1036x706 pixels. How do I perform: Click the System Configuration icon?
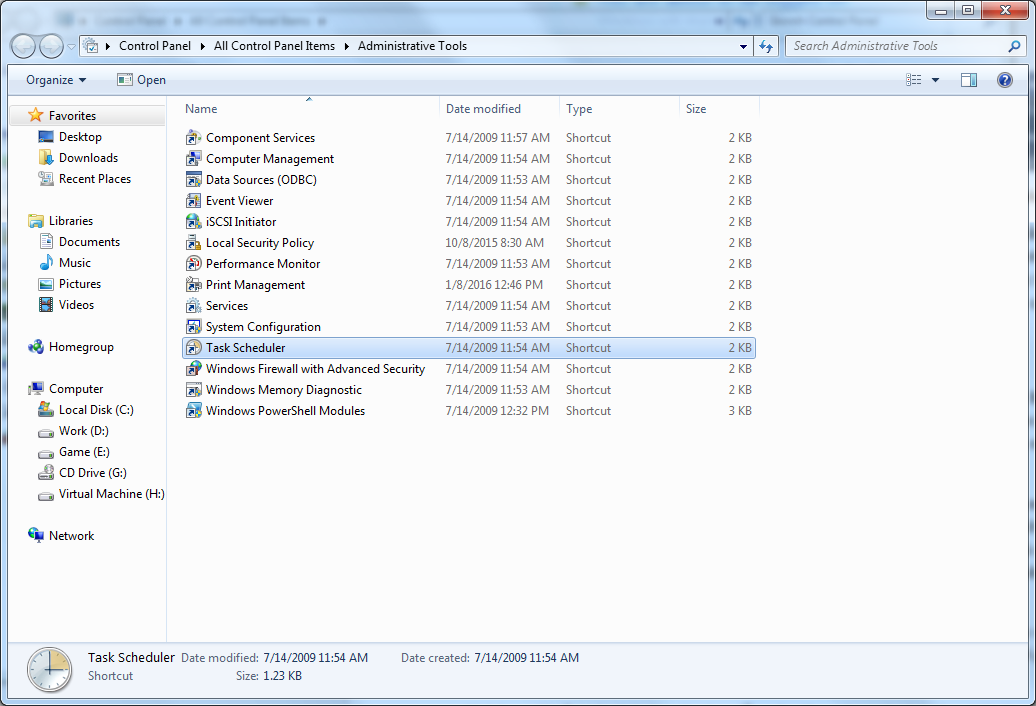pyautogui.click(x=193, y=327)
